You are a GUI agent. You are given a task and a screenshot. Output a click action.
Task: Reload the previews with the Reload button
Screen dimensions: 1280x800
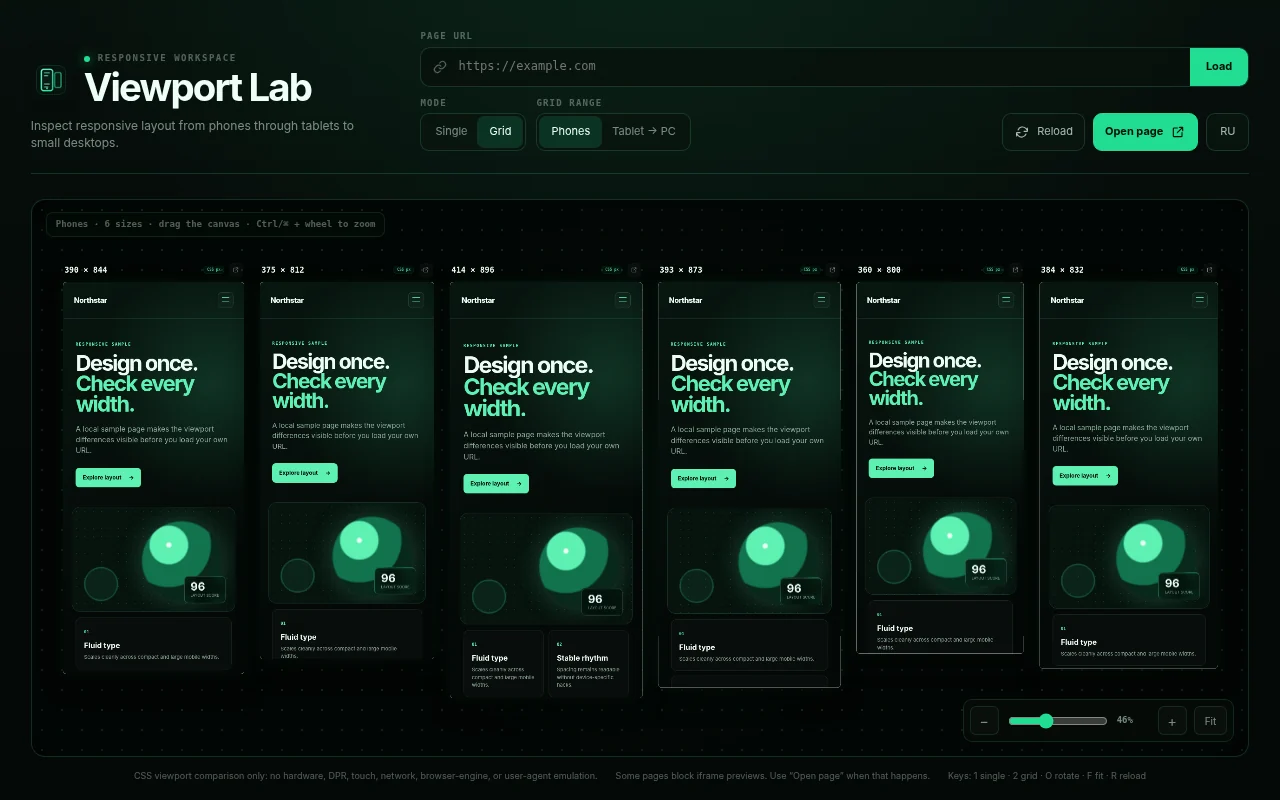[x=1043, y=132]
